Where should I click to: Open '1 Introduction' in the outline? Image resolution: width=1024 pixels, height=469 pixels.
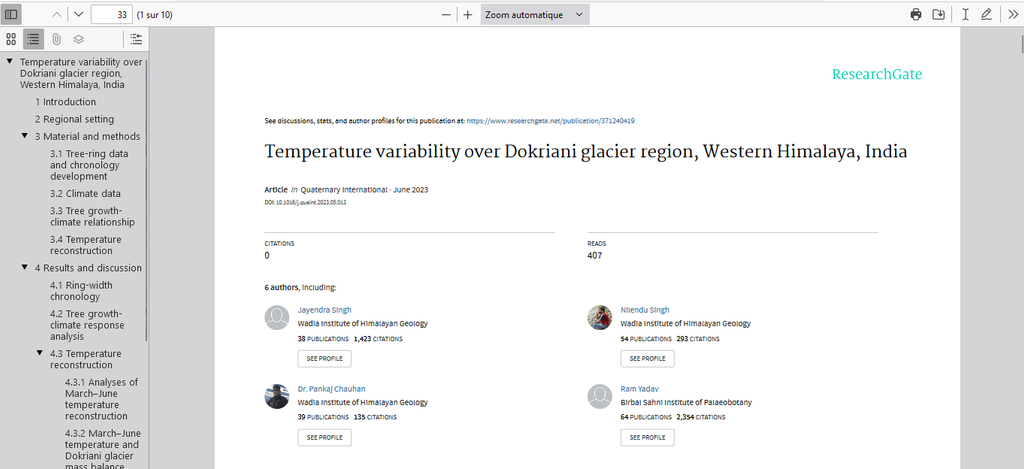point(69,102)
